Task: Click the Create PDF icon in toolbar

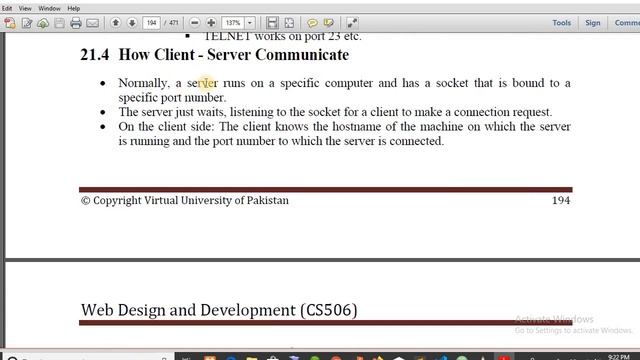Action: [10, 23]
